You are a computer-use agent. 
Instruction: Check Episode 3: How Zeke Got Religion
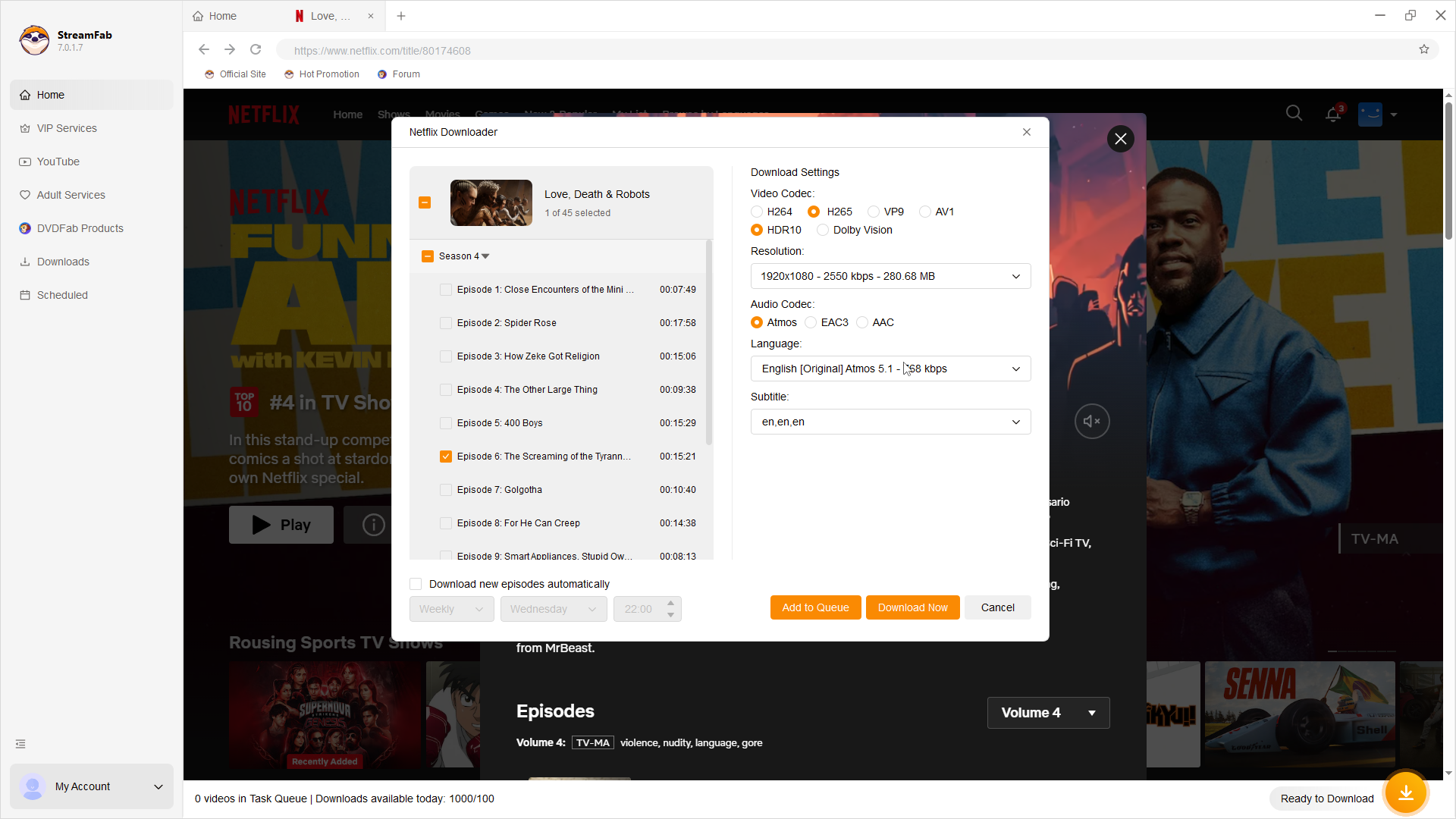click(x=446, y=356)
